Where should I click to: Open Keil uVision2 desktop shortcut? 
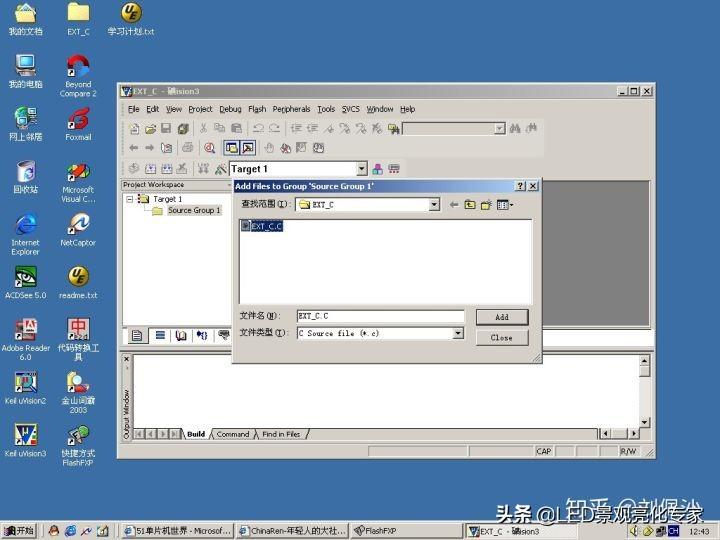click(26, 388)
